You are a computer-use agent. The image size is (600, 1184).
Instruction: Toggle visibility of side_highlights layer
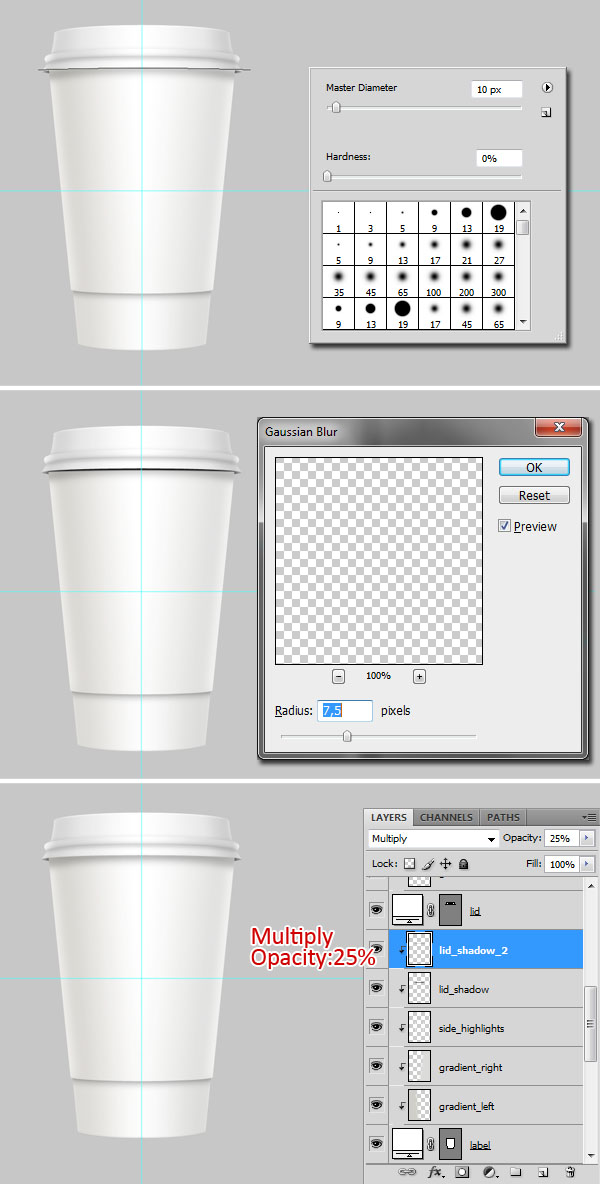coord(377,1027)
